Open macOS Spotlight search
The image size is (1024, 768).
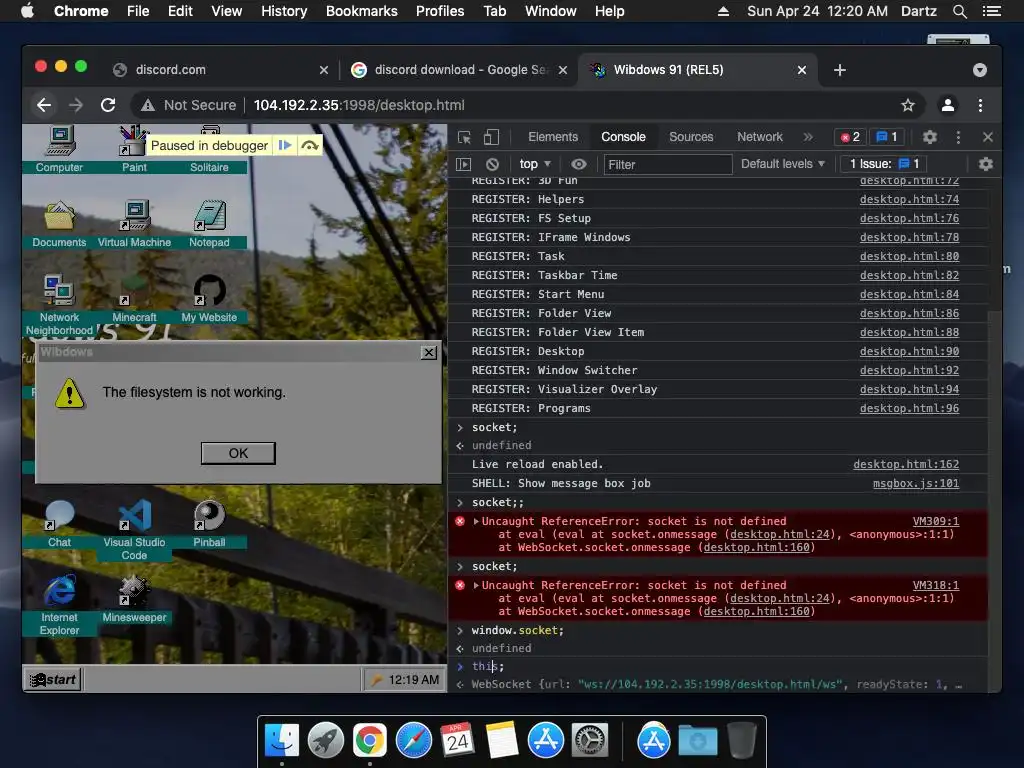pyautogui.click(x=959, y=11)
